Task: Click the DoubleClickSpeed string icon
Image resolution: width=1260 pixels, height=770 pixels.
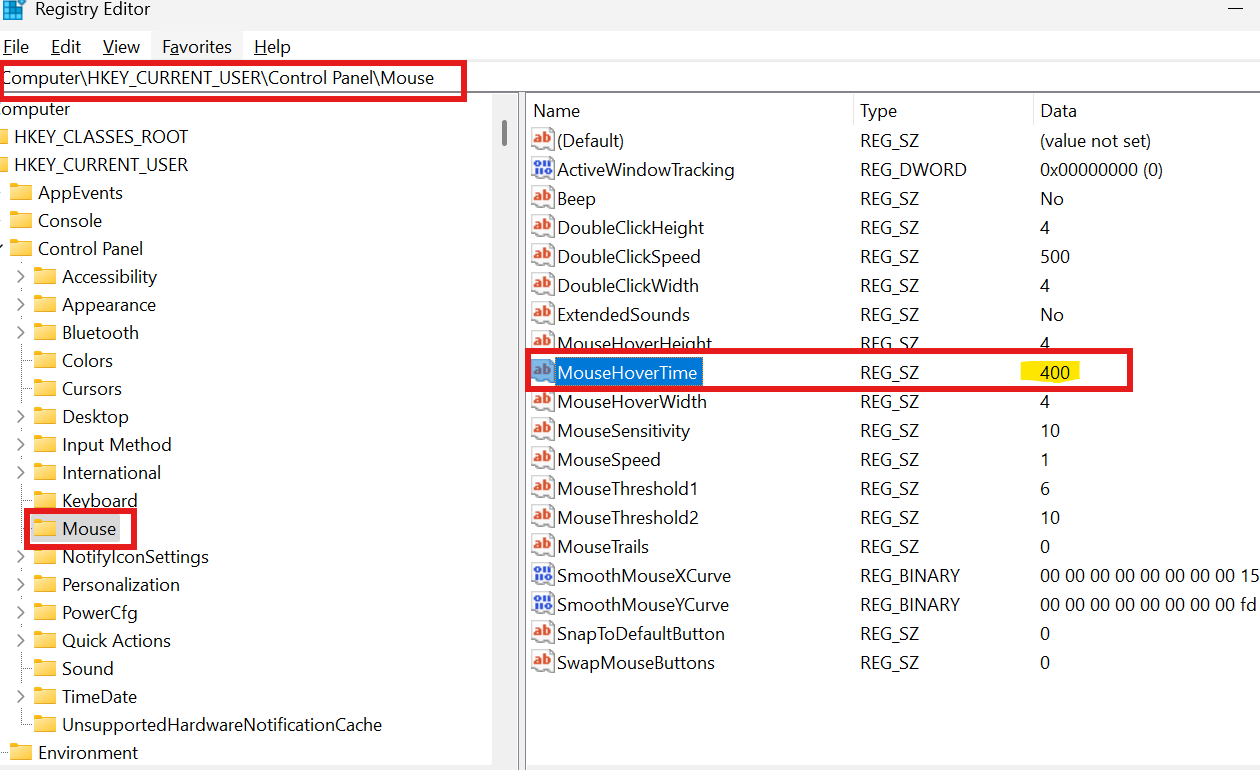Action: (543, 256)
